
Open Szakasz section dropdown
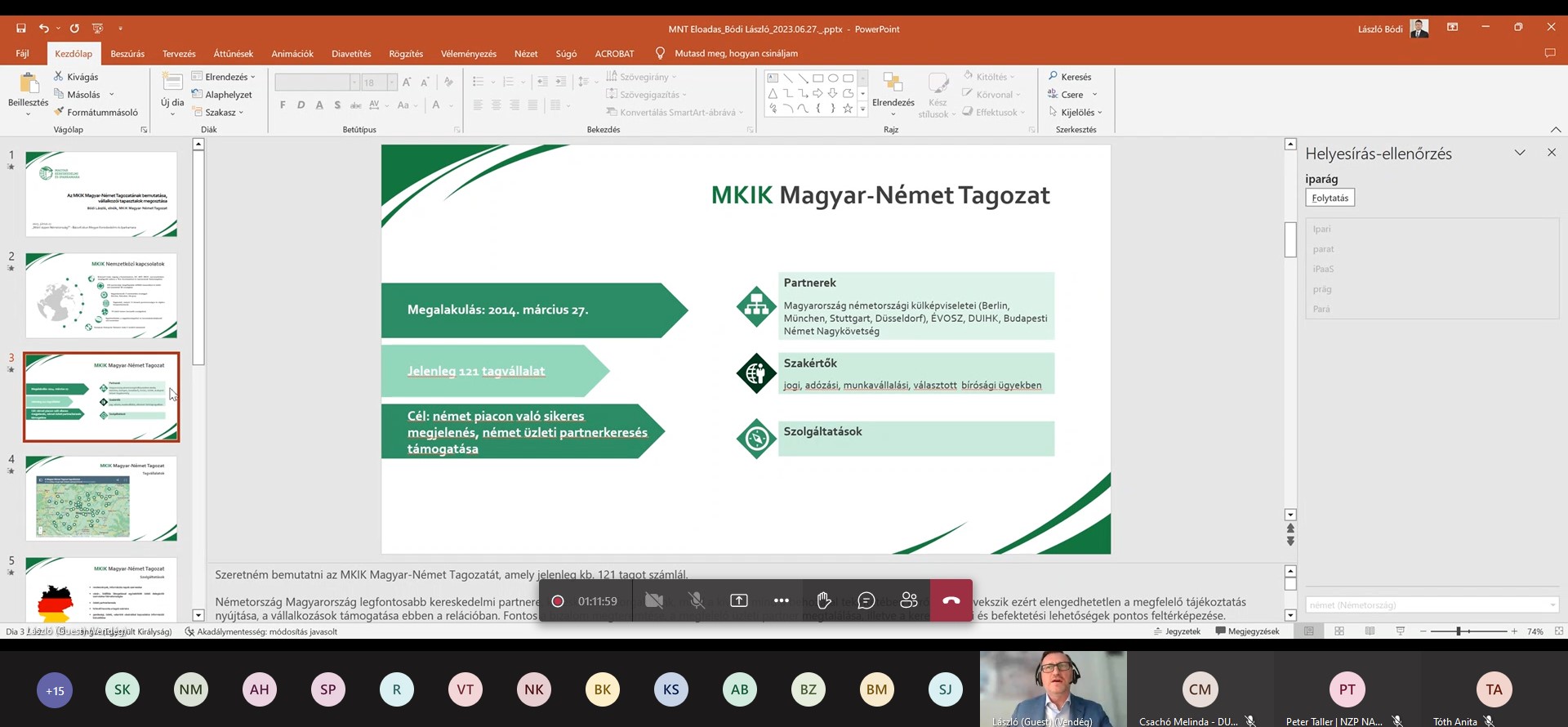coord(218,113)
